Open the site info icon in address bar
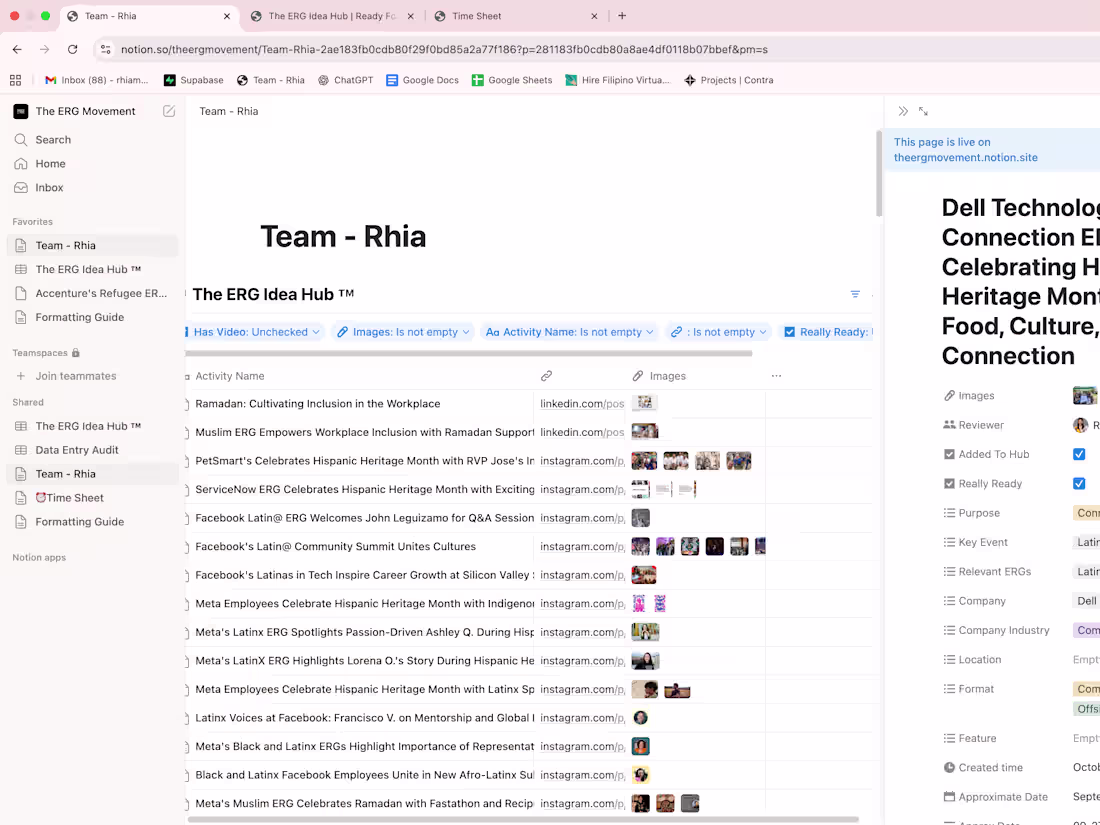The width and height of the screenshot is (1100, 825). coord(106,49)
